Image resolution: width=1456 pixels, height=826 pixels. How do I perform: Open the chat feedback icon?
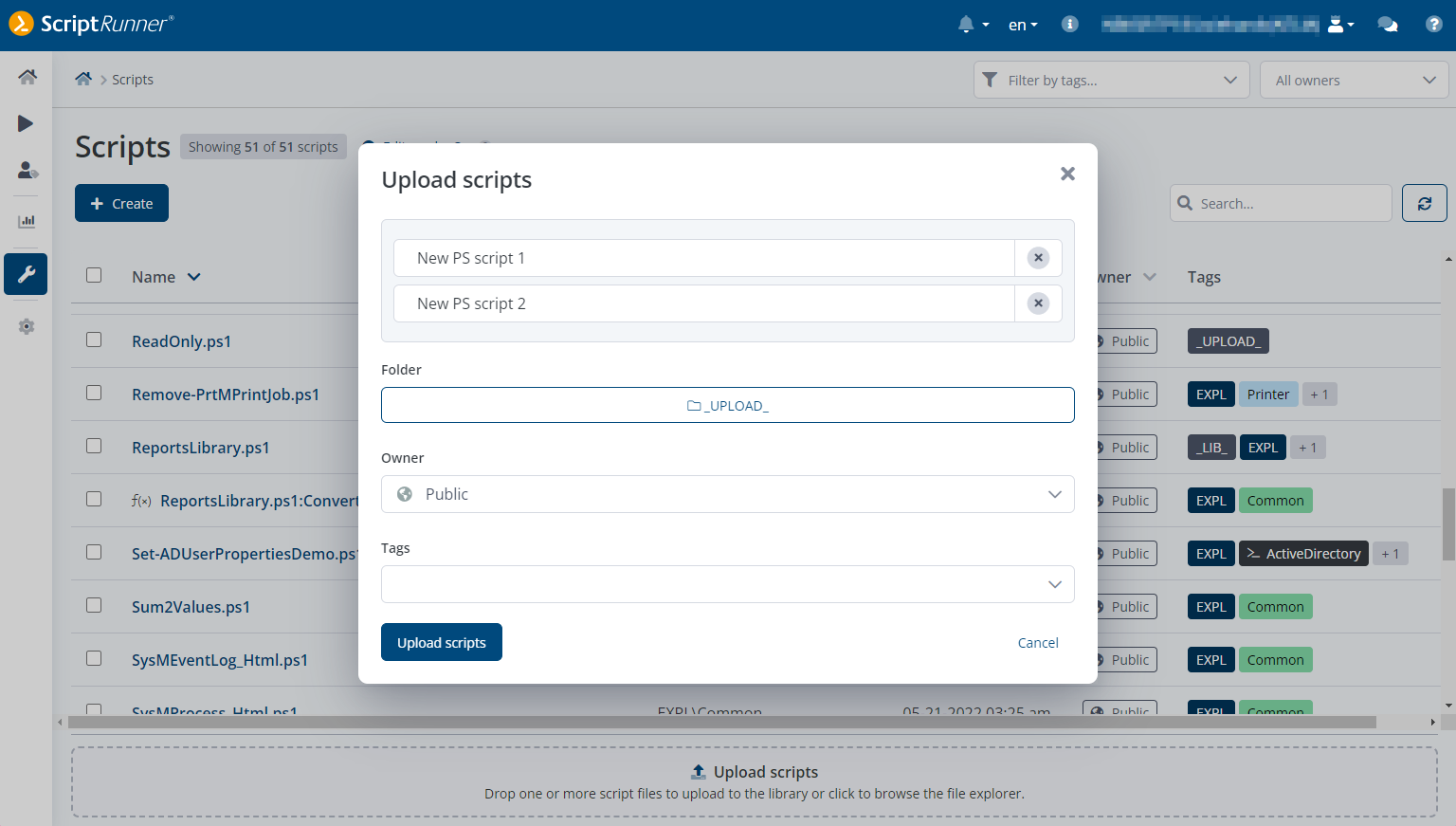pyautogui.click(x=1388, y=25)
